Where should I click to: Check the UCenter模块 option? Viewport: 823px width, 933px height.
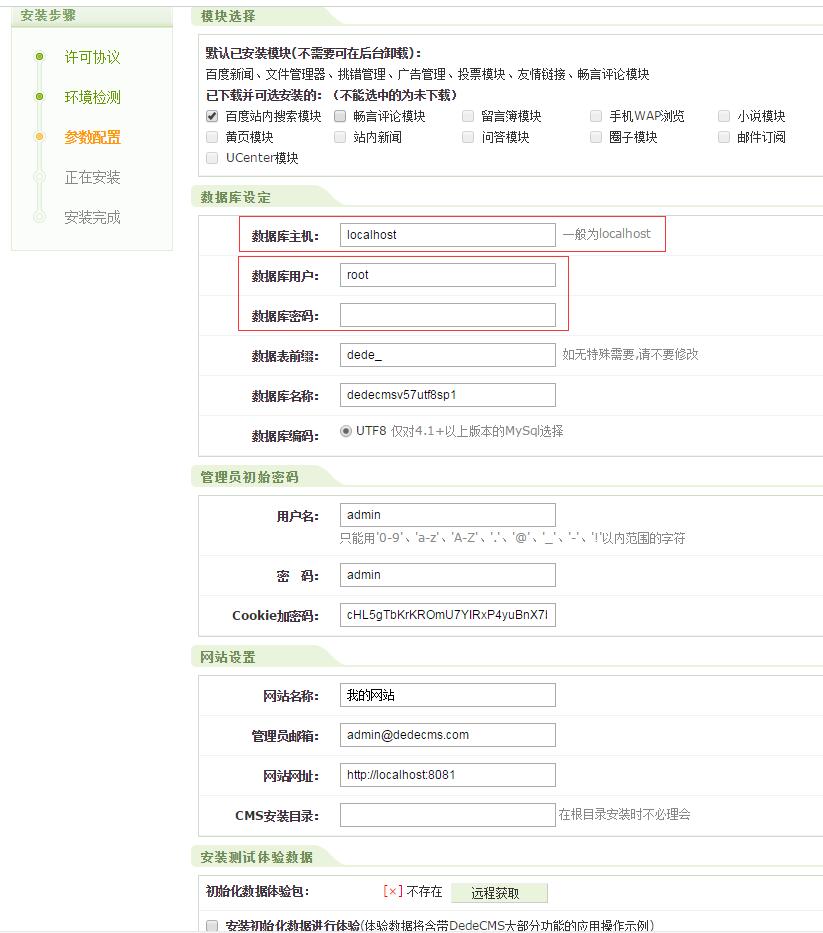click(x=211, y=158)
